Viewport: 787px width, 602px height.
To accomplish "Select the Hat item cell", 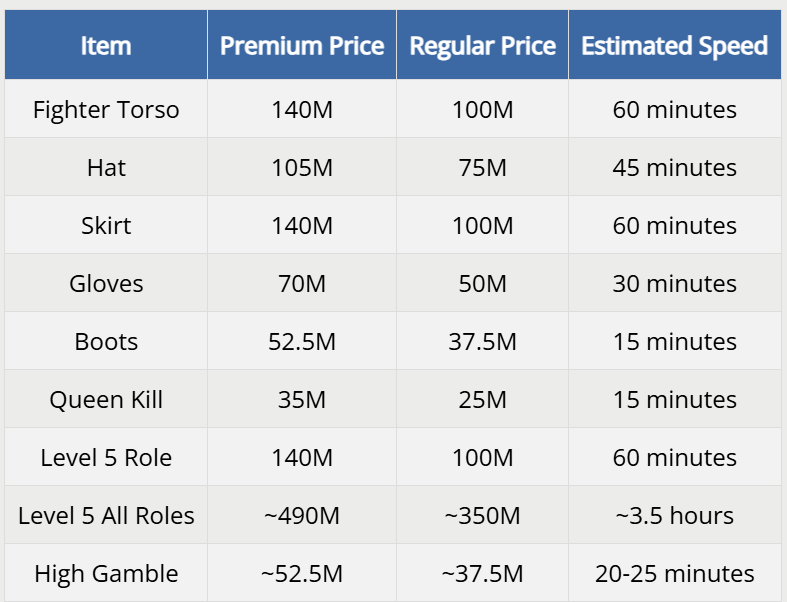I will [x=106, y=167].
